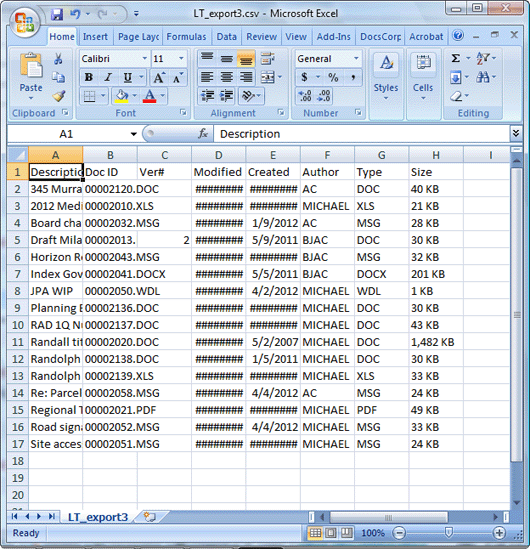Customize Quick Access Toolbar dropdown
Screen dimensions: 530x549
point(136,14)
